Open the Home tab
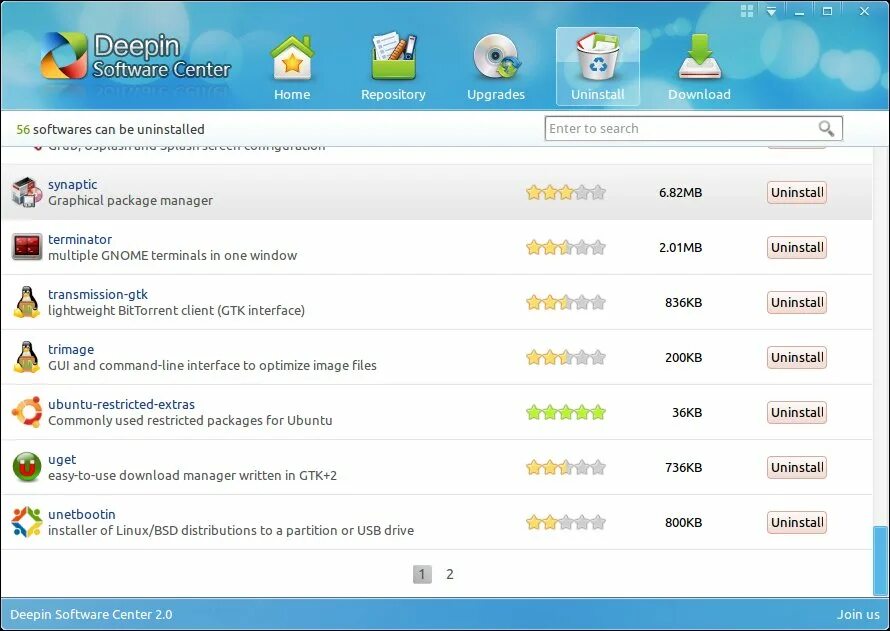The image size is (890, 631). (292, 68)
